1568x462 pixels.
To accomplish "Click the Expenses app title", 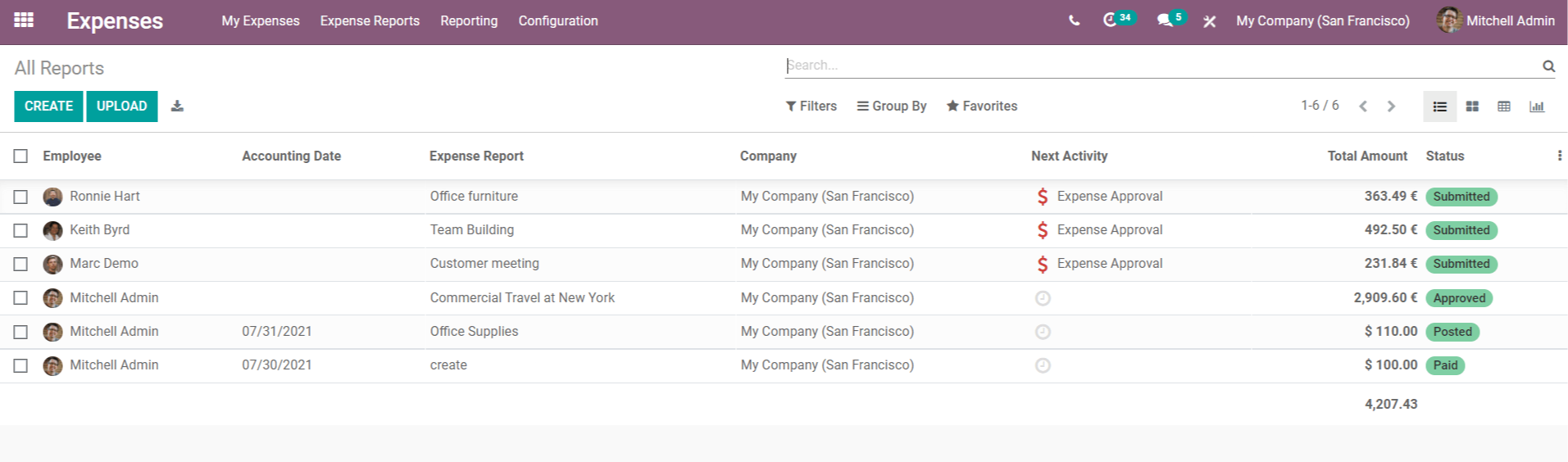I will click(115, 20).
